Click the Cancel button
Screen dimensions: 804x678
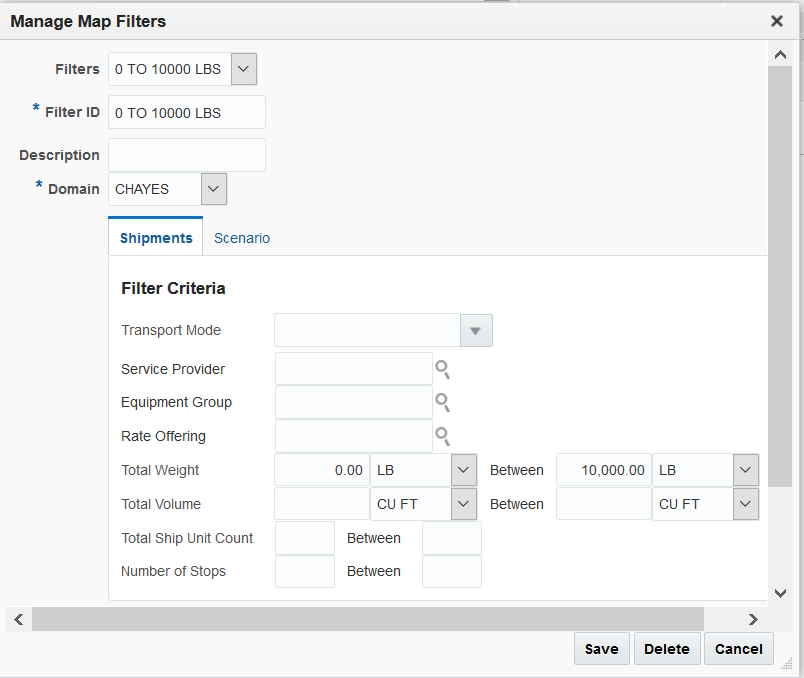(739, 649)
